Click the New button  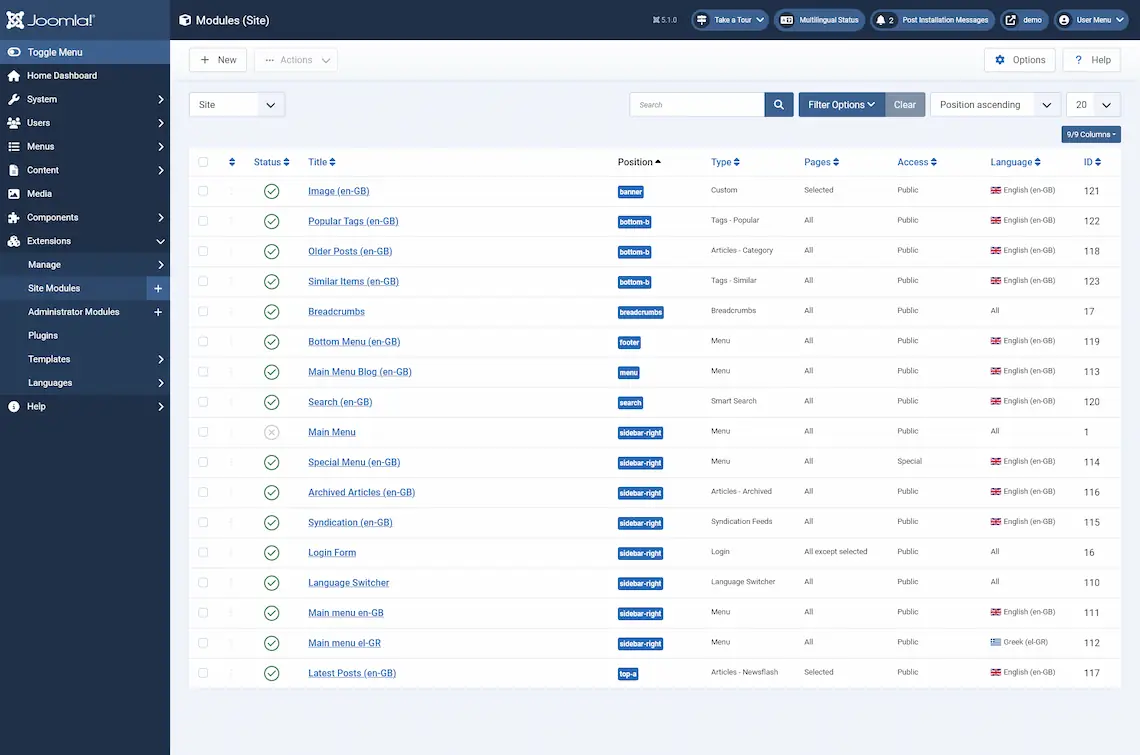pyautogui.click(x=218, y=59)
